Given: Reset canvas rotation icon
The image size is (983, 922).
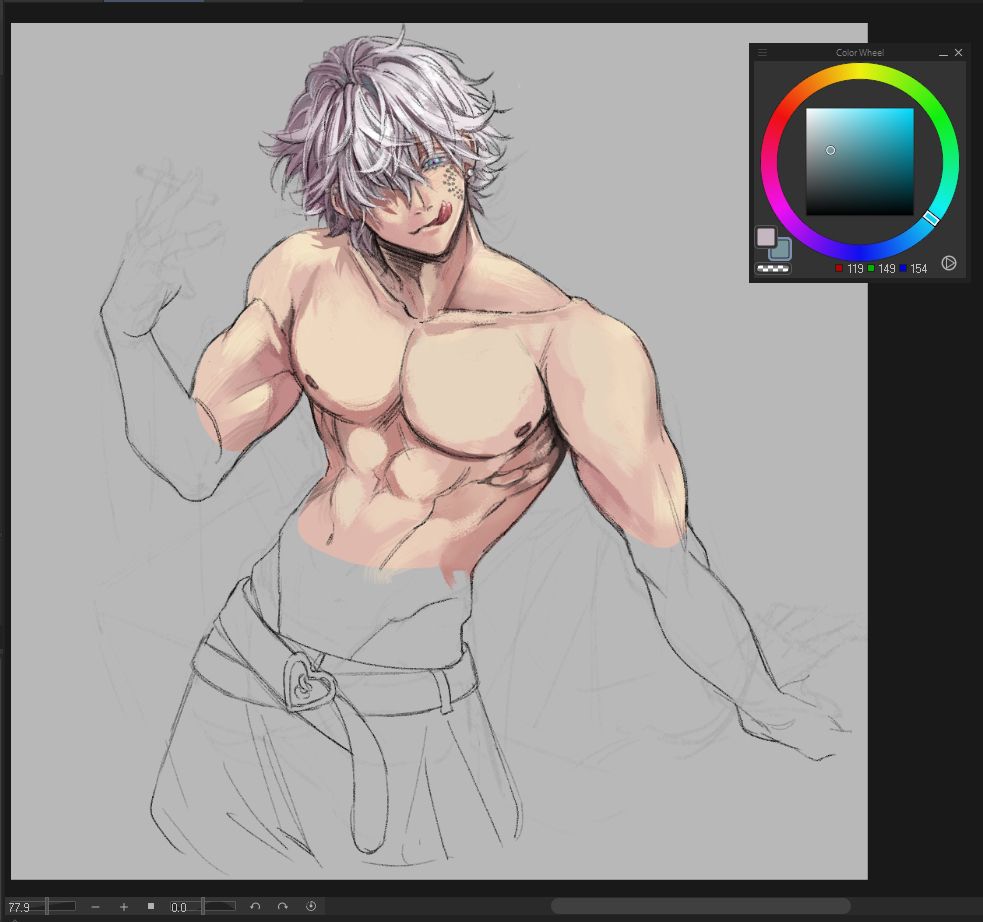Looking at the screenshot, I should [311, 906].
